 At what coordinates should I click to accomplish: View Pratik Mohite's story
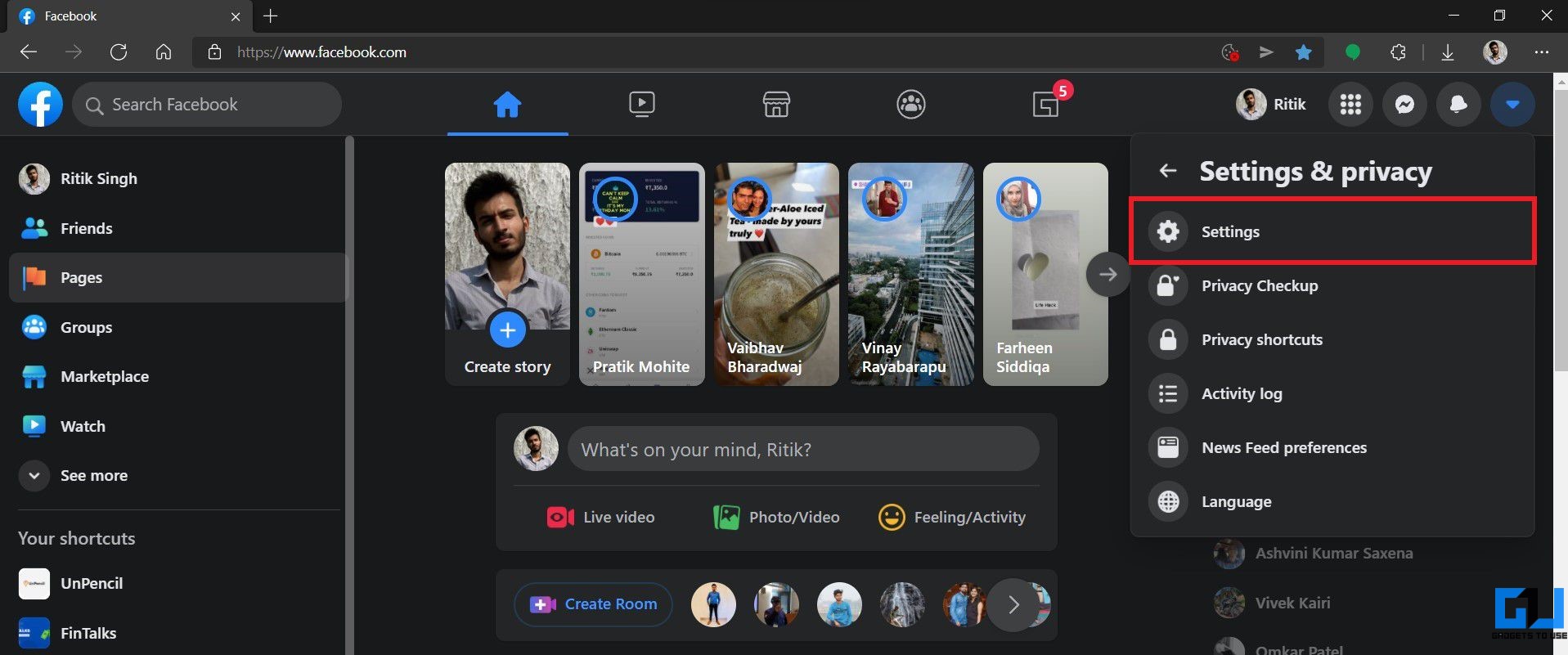(641, 274)
